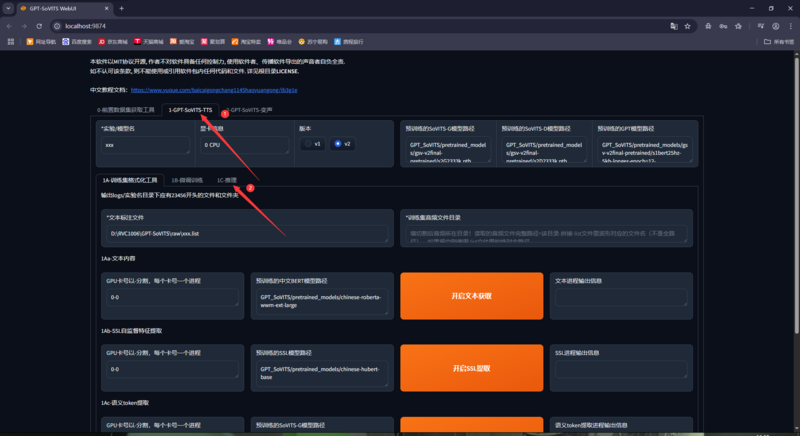The width and height of the screenshot is (800, 436).
Task: Bookmark this page with the star icon
Action: 688,26
